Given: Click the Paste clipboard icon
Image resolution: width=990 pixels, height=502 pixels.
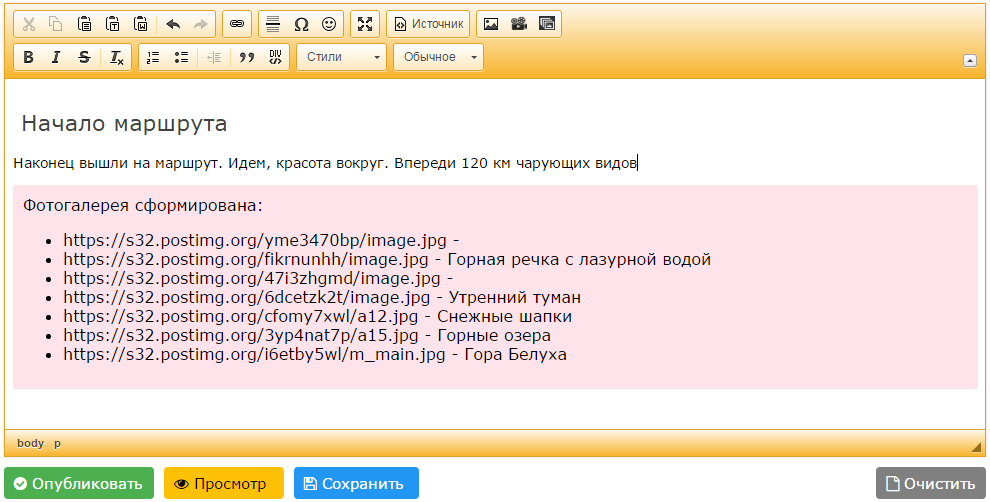Looking at the screenshot, I should pos(84,24).
